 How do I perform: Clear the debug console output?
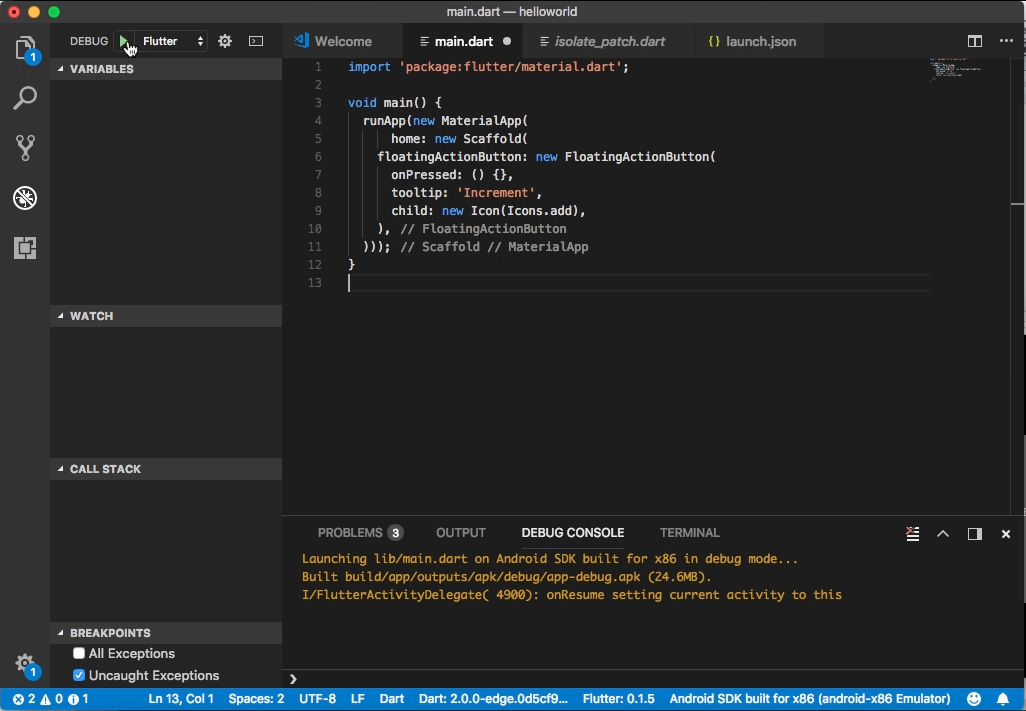coord(912,534)
